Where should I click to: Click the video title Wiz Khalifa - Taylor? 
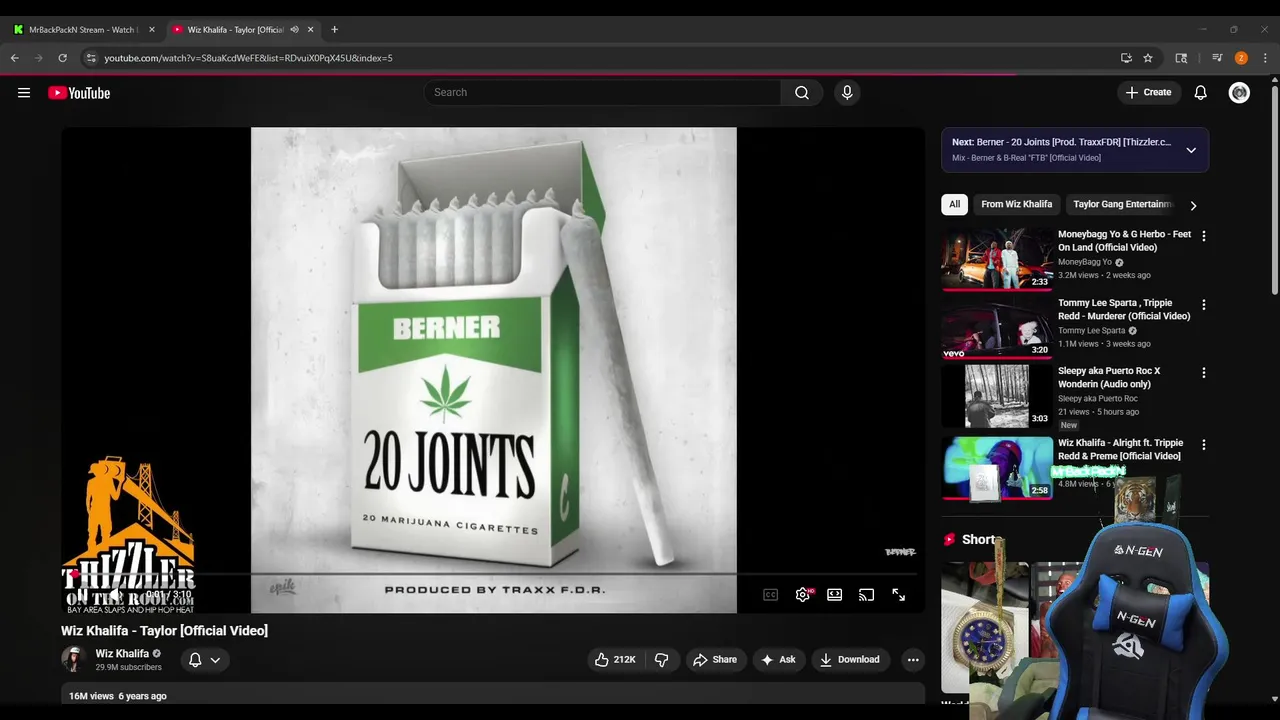pyautogui.click(x=164, y=631)
